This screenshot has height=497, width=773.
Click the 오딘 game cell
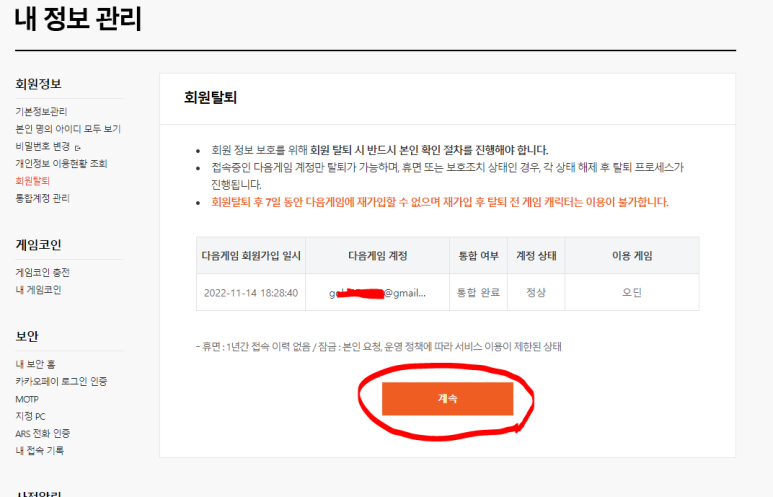pyautogui.click(x=632, y=293)
